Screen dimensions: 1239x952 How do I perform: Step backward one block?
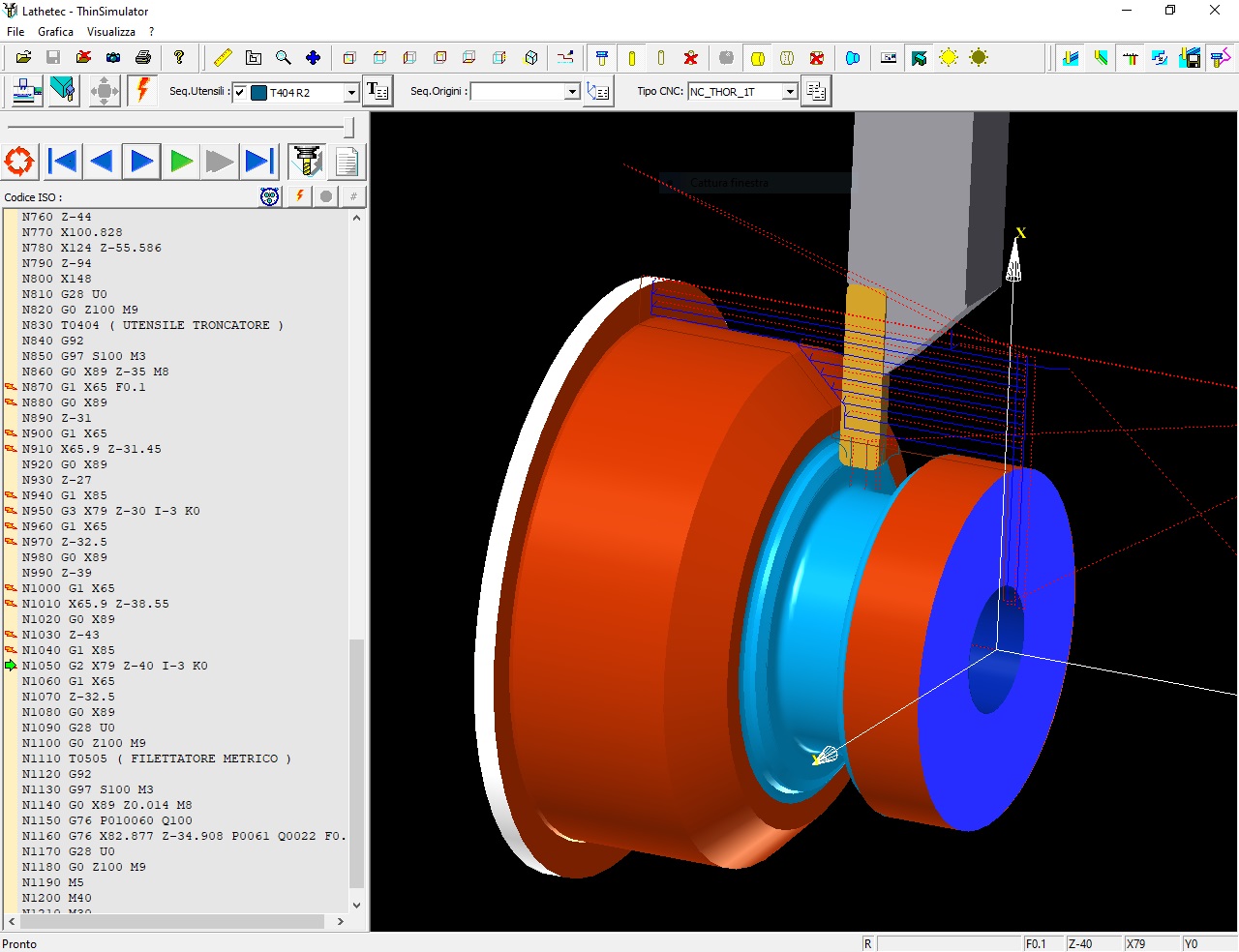click(102, 162)
